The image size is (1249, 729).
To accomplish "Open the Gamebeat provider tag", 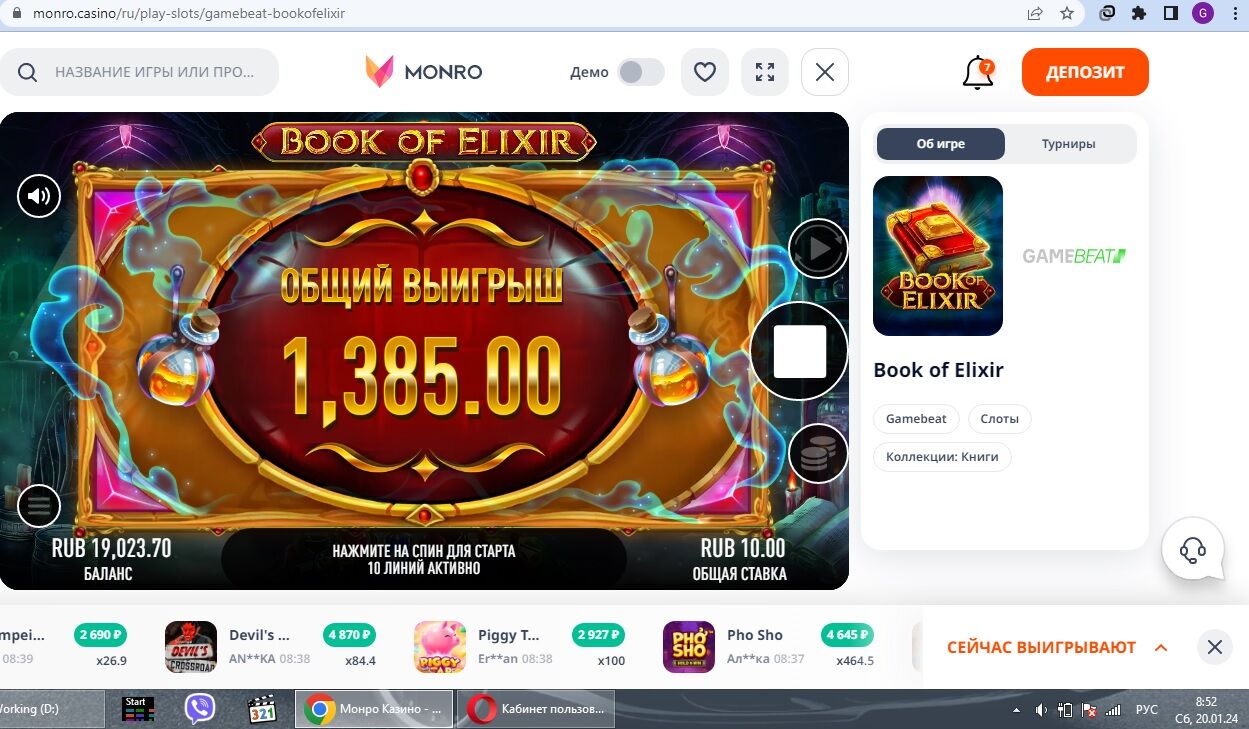I will 916,419.
